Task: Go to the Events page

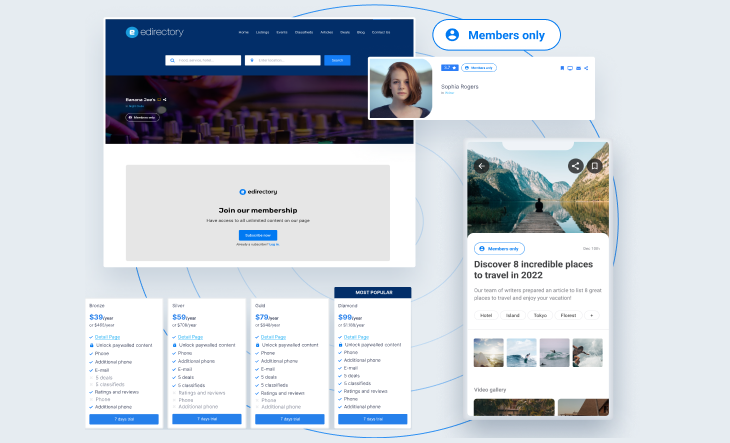Action: coord(282,33)
